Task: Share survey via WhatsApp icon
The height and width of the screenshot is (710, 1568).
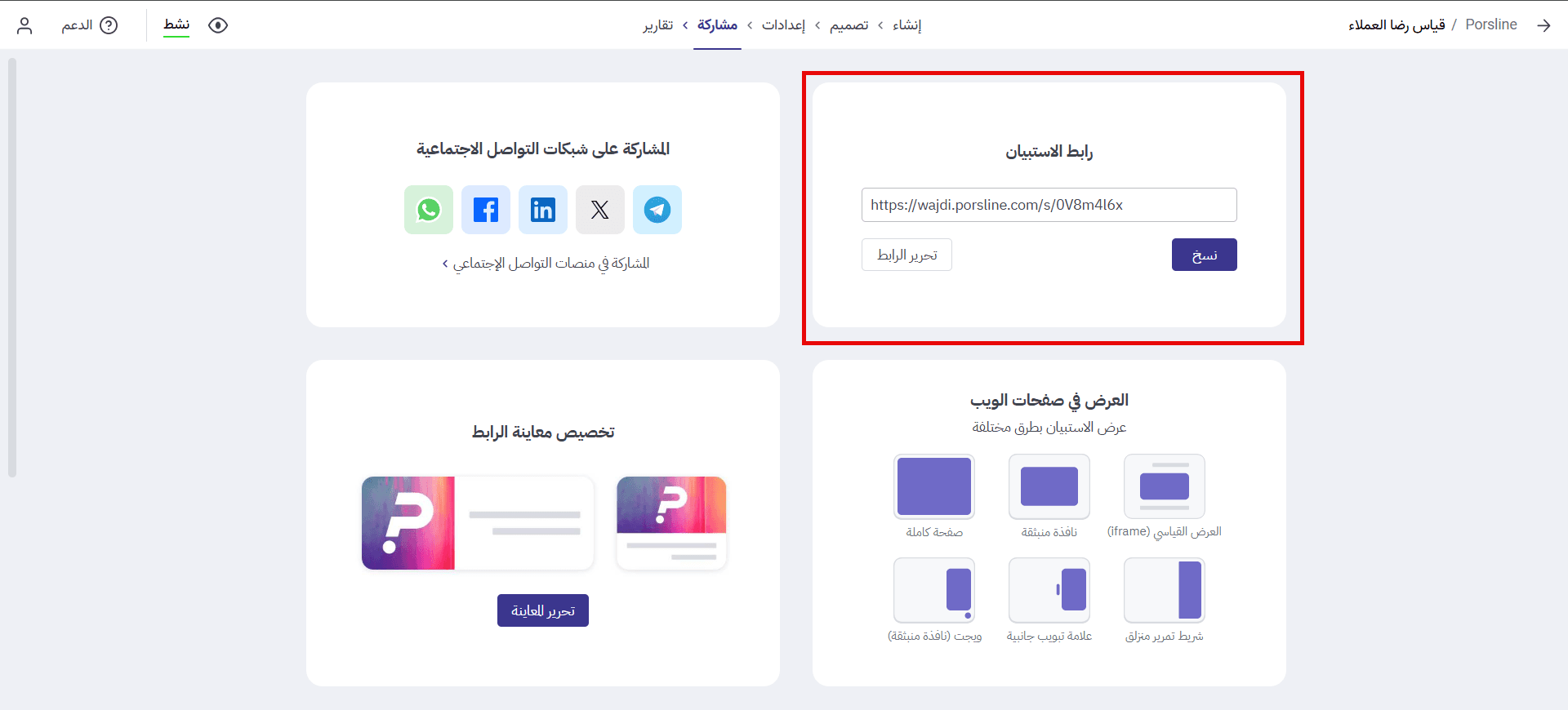Action: coord(429,210)
